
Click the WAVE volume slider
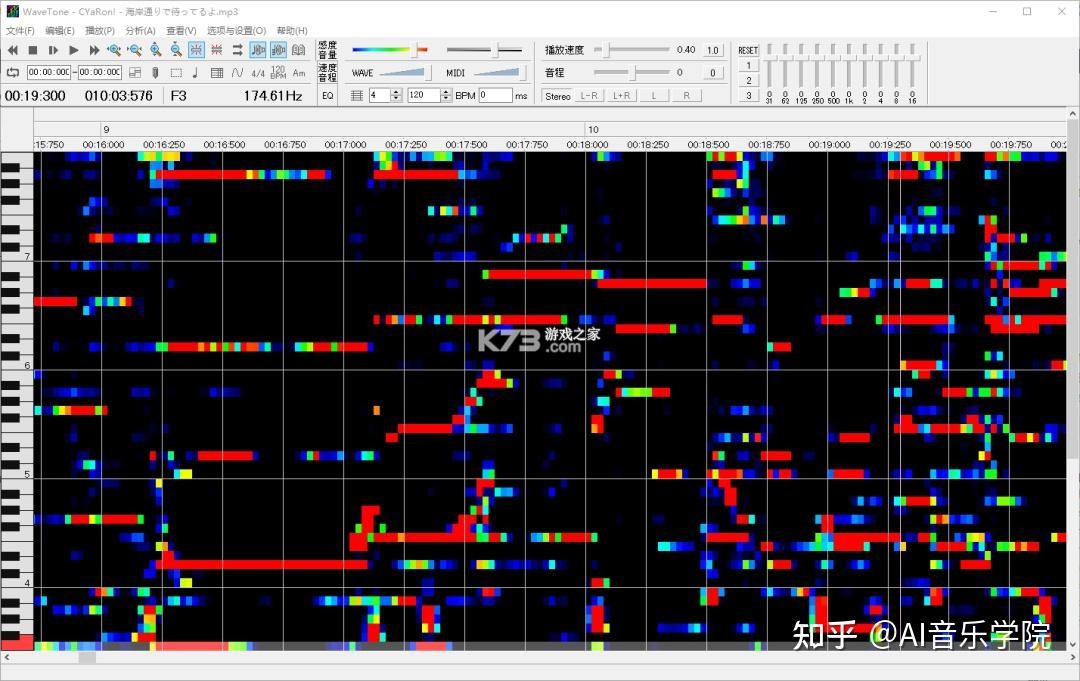click(404, 72)
